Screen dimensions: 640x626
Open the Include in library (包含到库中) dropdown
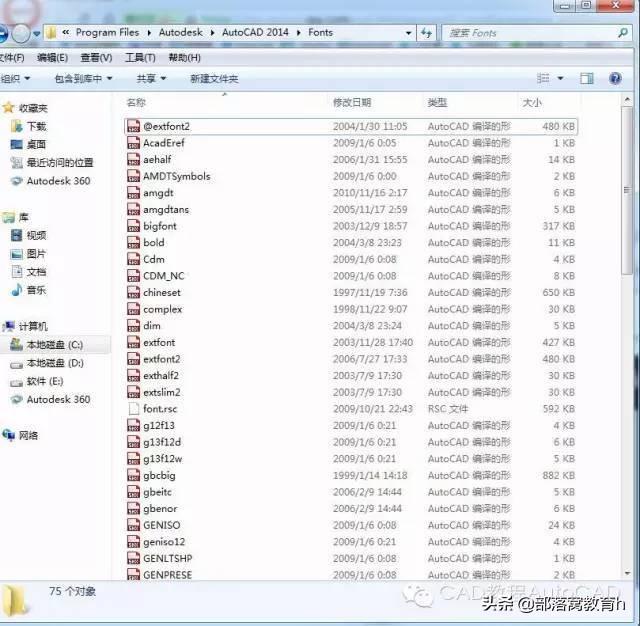[83, 78]
